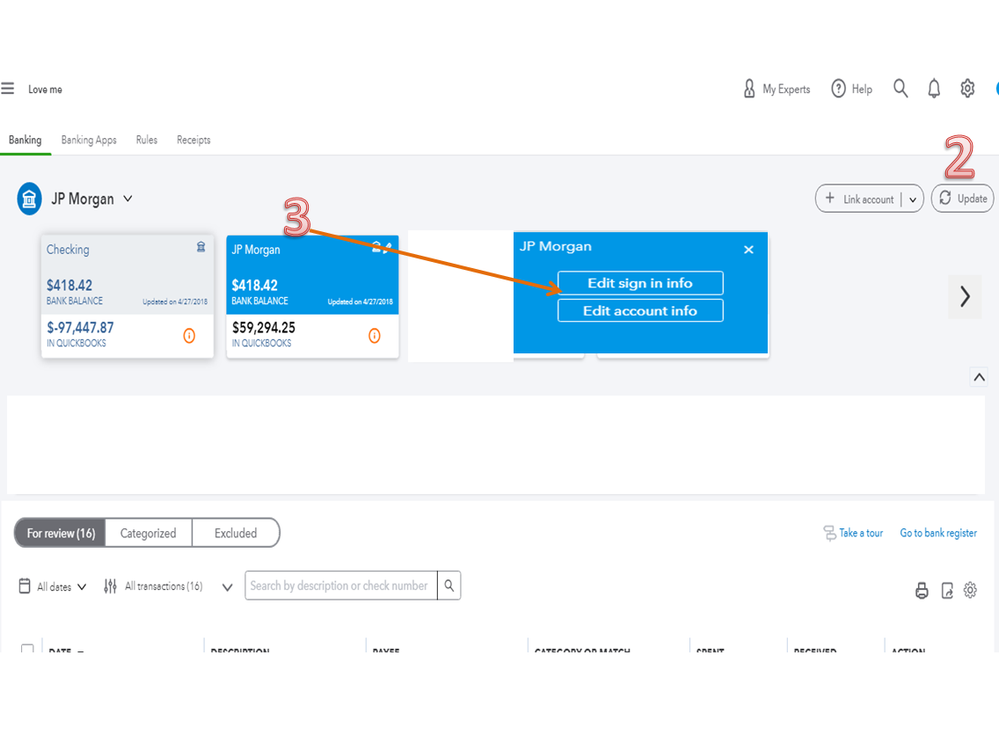The height and width of the screenshot is (749, 999).
Task: Click the search button in the search box
Action: coord(449,585)
